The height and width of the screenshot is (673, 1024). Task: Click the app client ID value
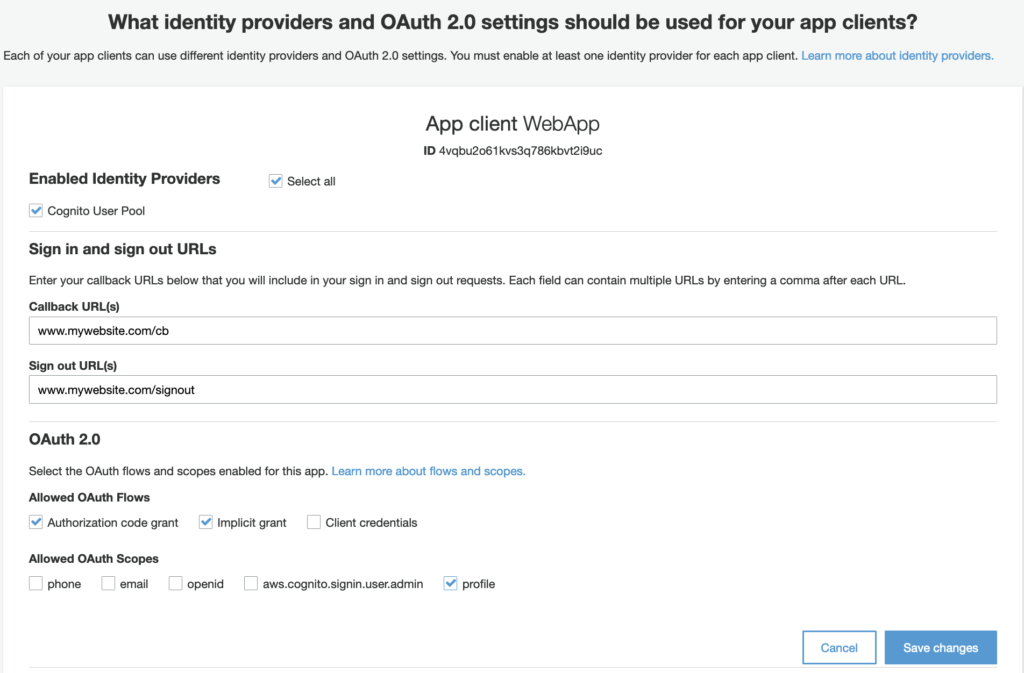[x=520, y=151]
